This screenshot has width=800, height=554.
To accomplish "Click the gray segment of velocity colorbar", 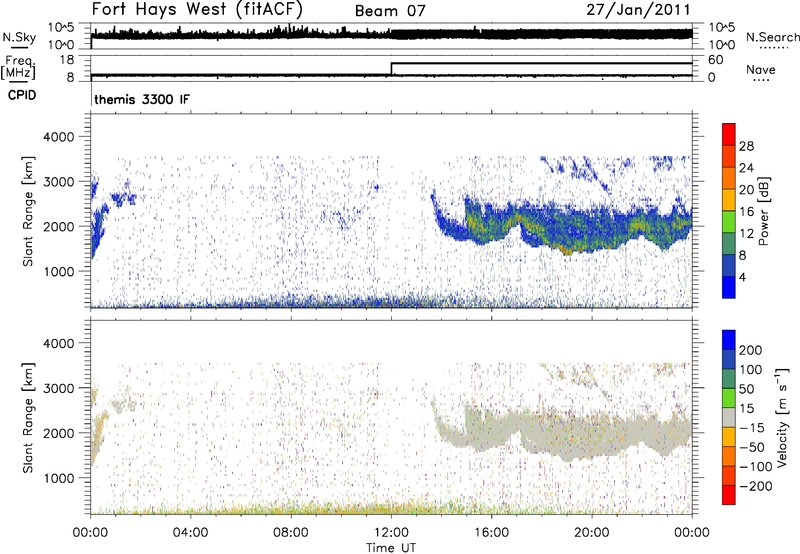I will (729, 417).
